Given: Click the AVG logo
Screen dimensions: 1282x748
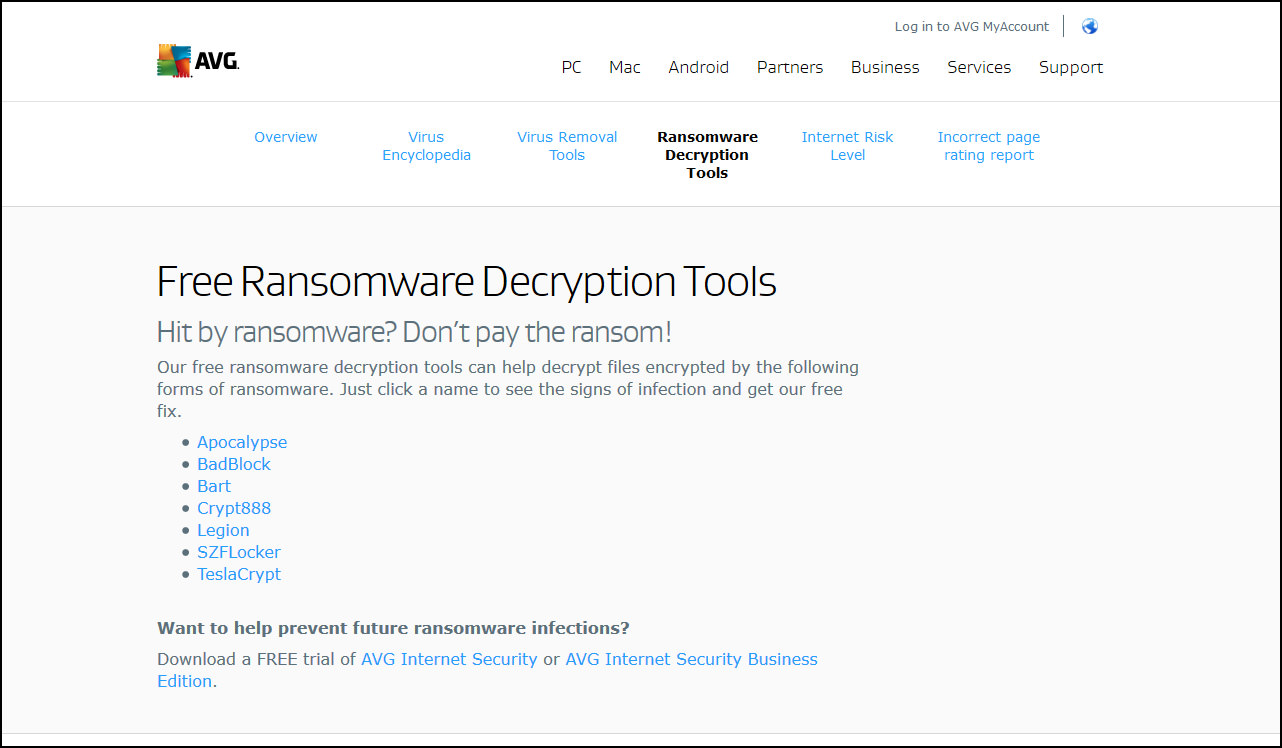Looking at the screenshot, I should tap(197, 60).
